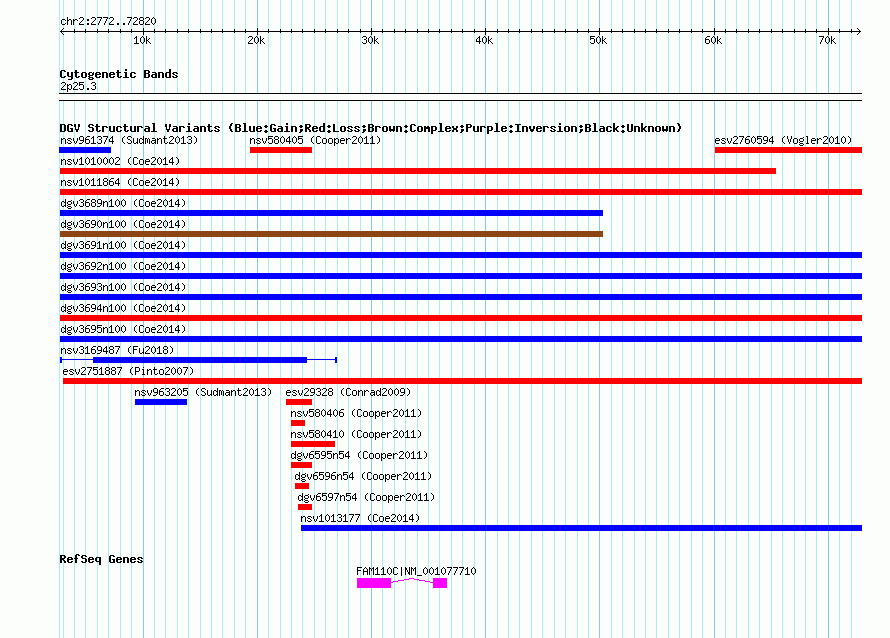Select nsv1011864 (Coe2014) variant label

pos(120,182)
